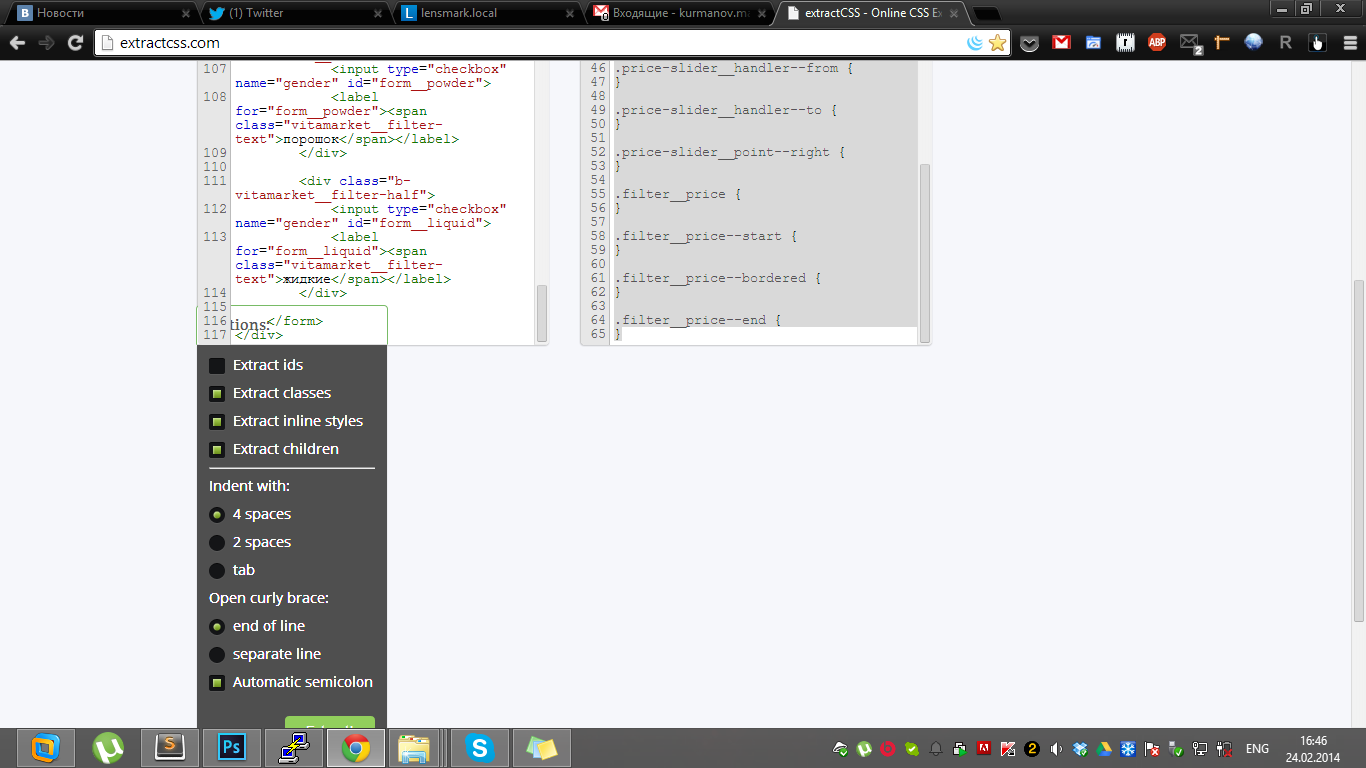Open the PageSpeed extension icon
This screenshot has height=768, width=1366.
click(x=1094, y=43)
